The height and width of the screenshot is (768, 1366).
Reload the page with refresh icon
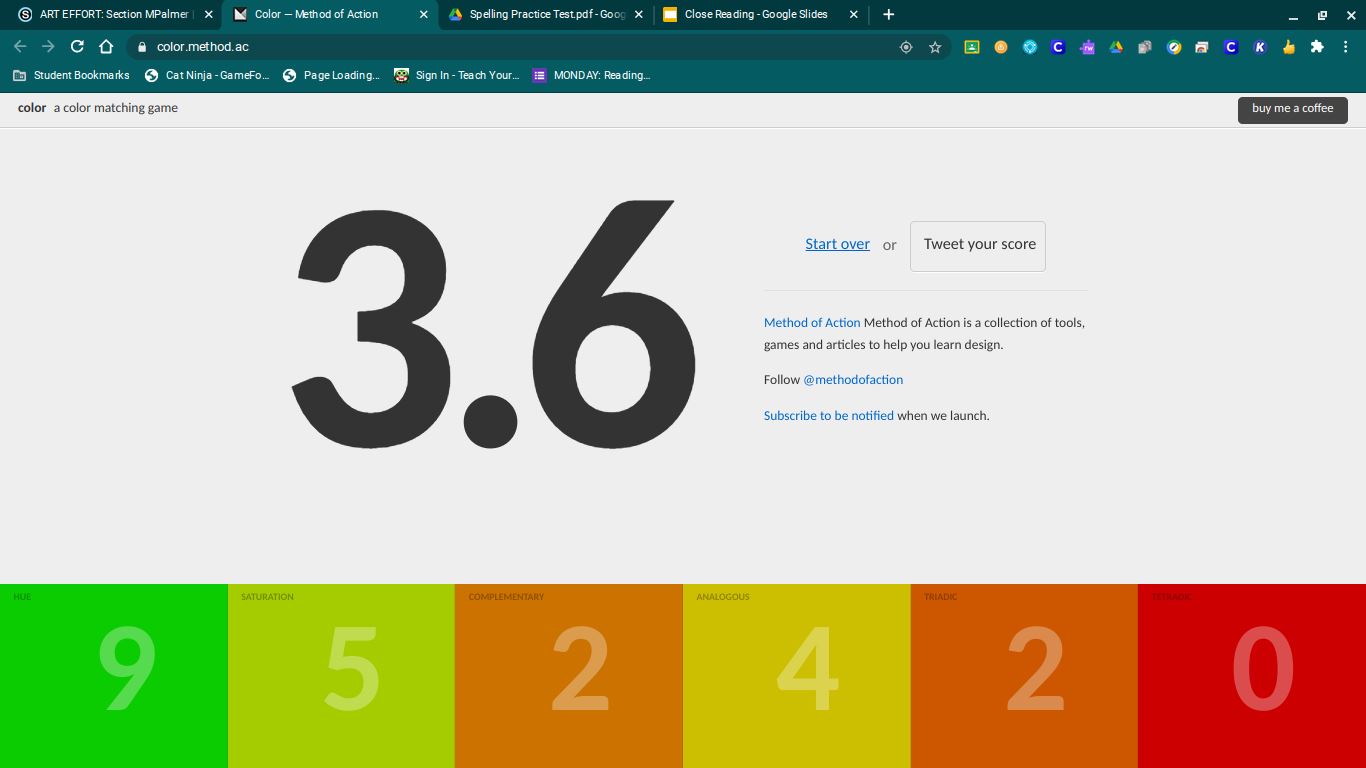[77, 47]
